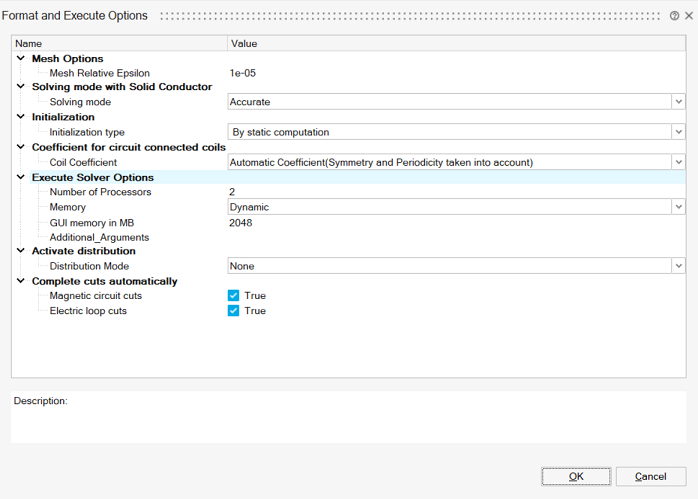Screen dimensions: 698x499
Task: Close the Format and Execute Options dialog
Action: (x=689, y=16)
